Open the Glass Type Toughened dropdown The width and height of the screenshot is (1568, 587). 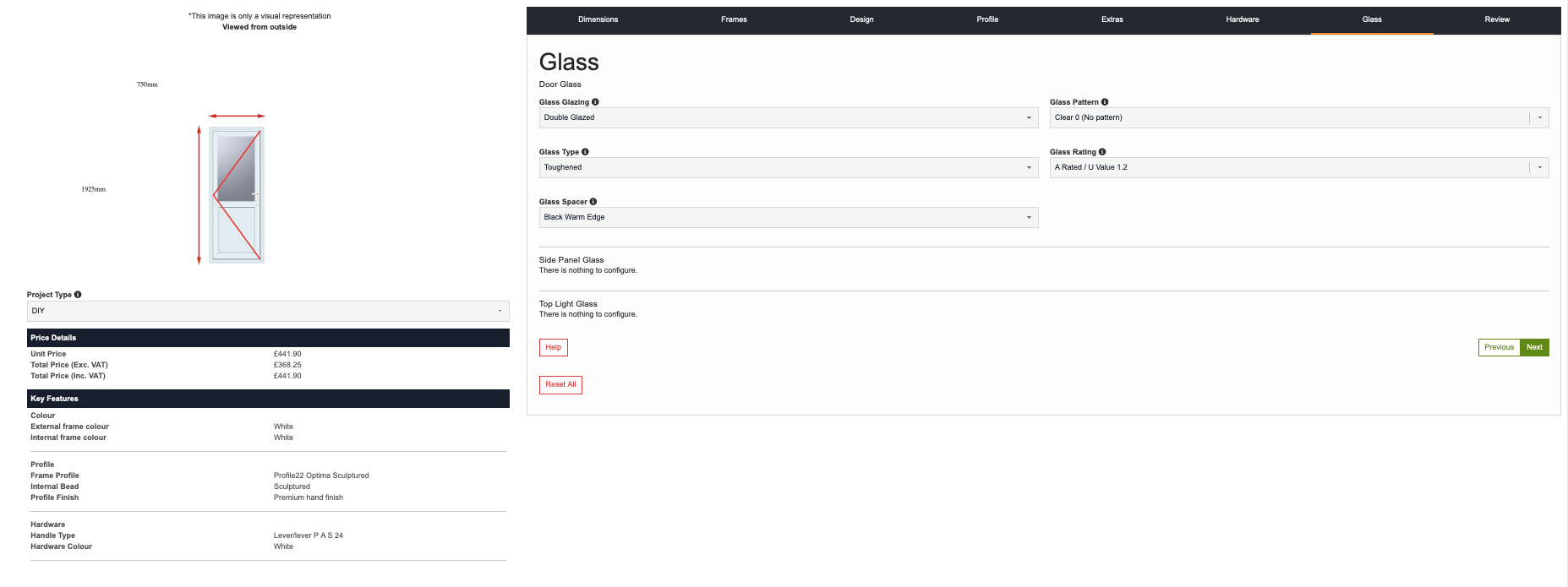tap(788, 168)
